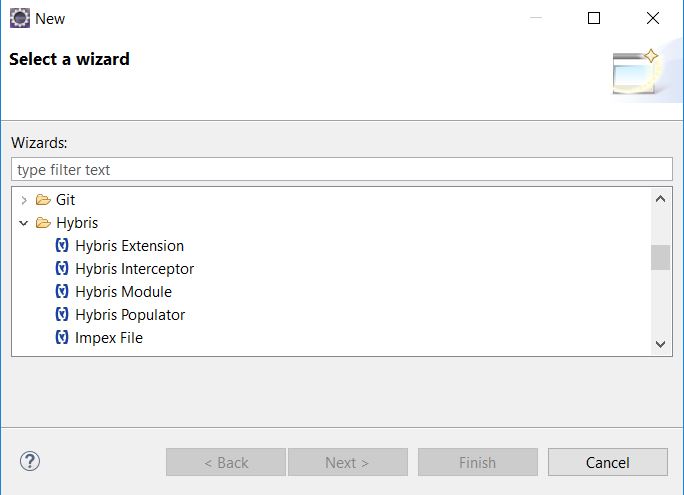Click the Git folder icon

[x=43, y=200]
